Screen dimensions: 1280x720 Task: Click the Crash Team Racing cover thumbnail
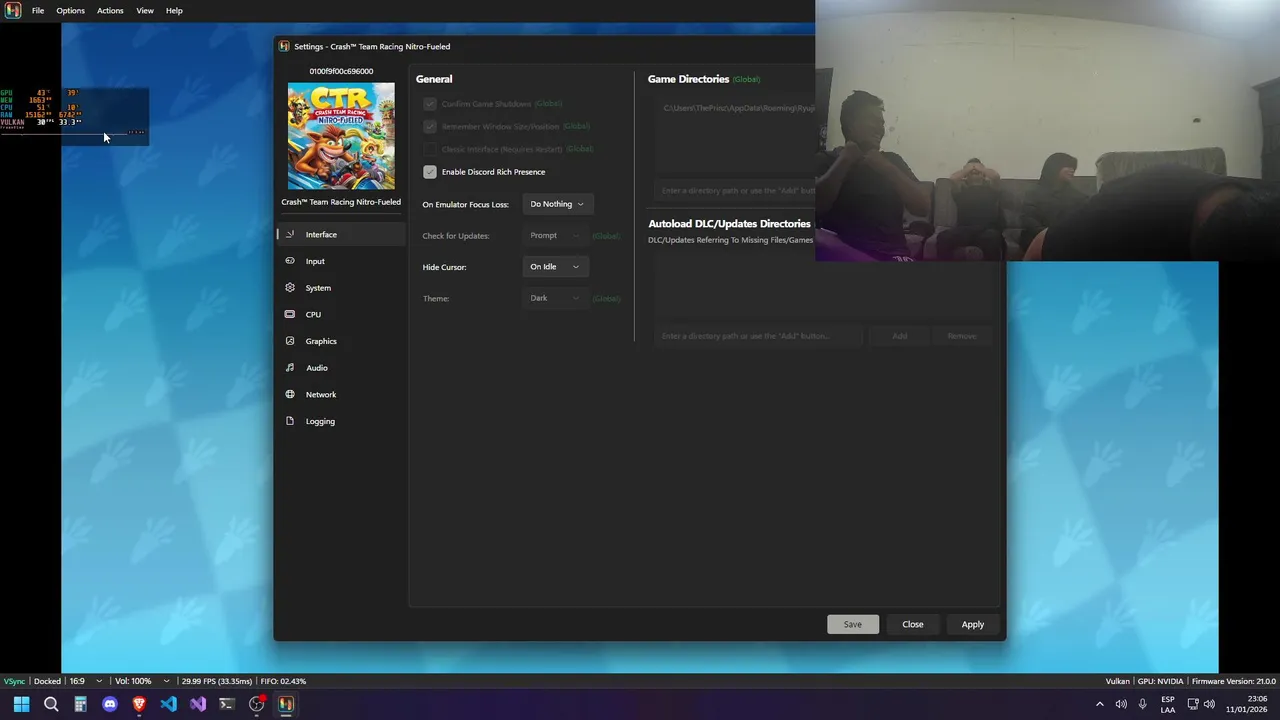(341, 136)
